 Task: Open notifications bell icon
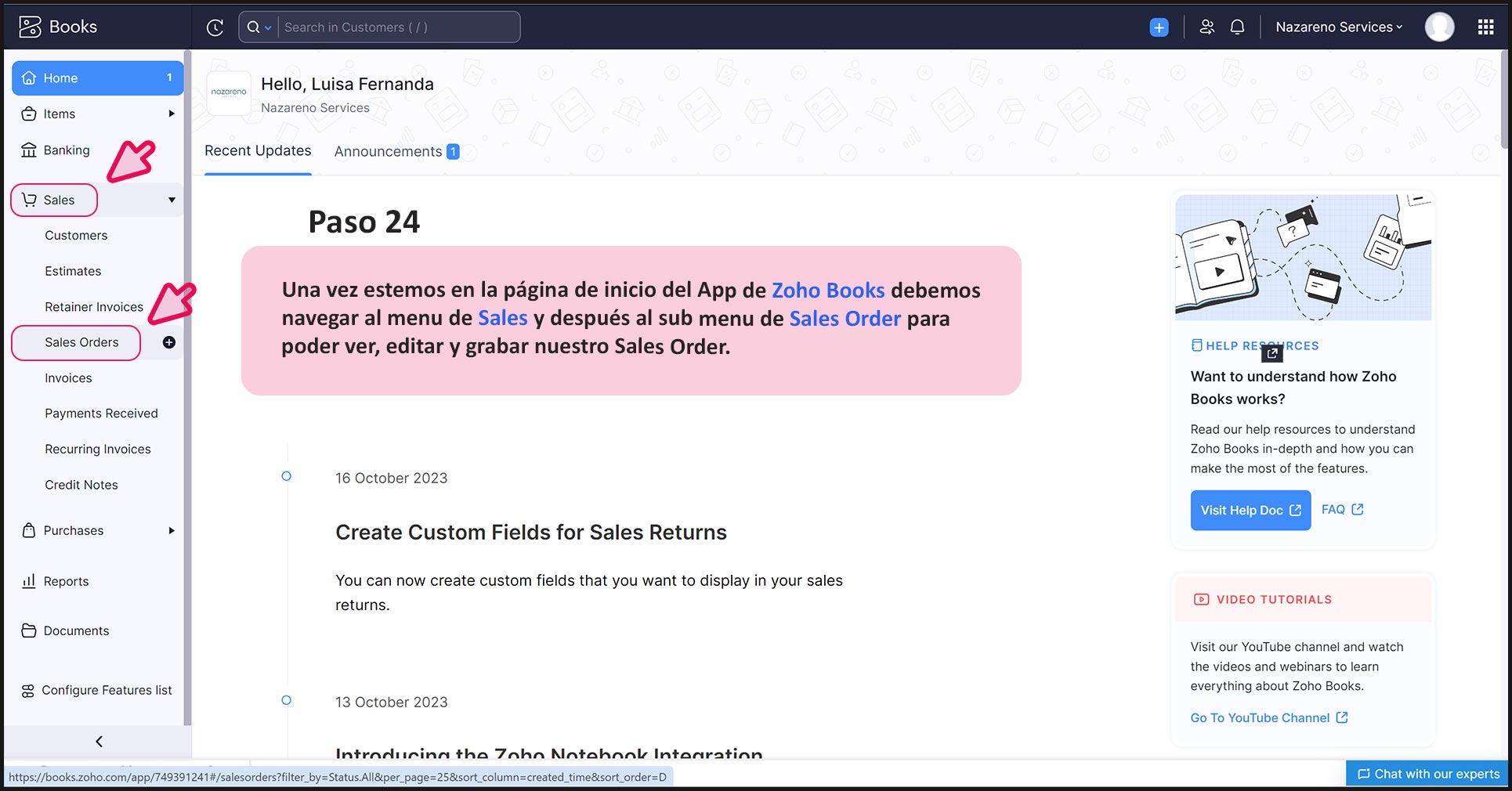(x=1237, y=27)
